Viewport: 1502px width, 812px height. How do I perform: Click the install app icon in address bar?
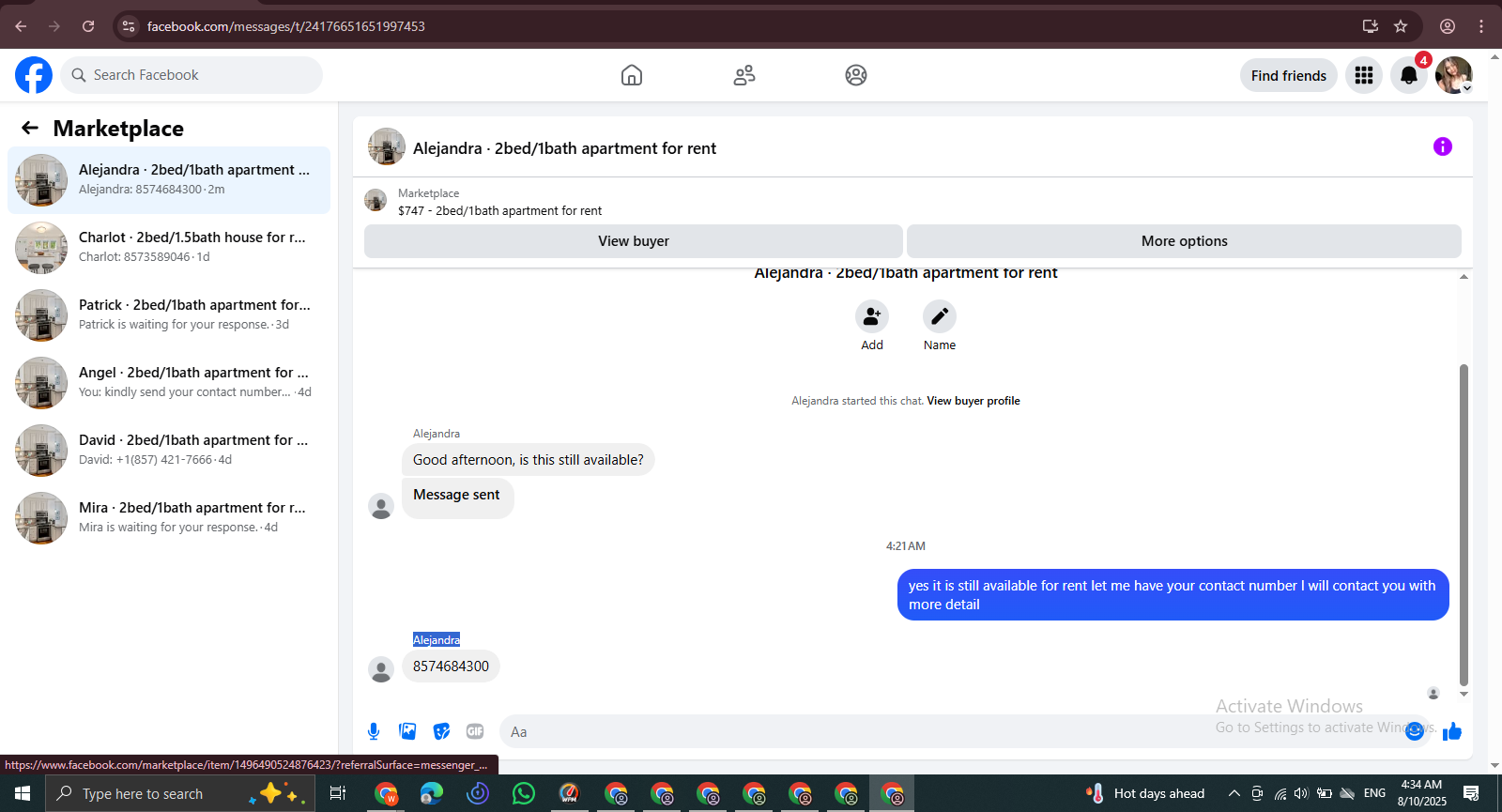1371,26
